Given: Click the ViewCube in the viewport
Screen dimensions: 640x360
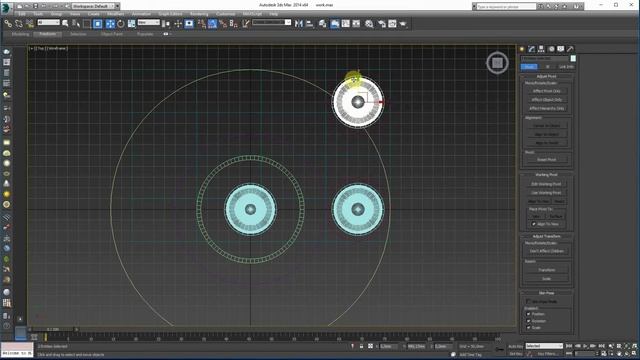Looking at the screenshot, I should pyautogui.click(x=497, y=63).
